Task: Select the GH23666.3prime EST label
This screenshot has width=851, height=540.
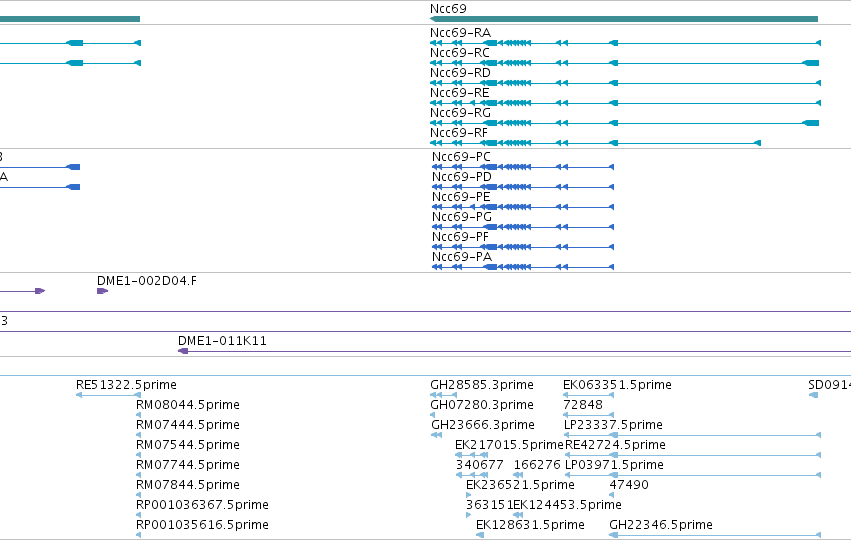Action: click(x=482, y=425)
